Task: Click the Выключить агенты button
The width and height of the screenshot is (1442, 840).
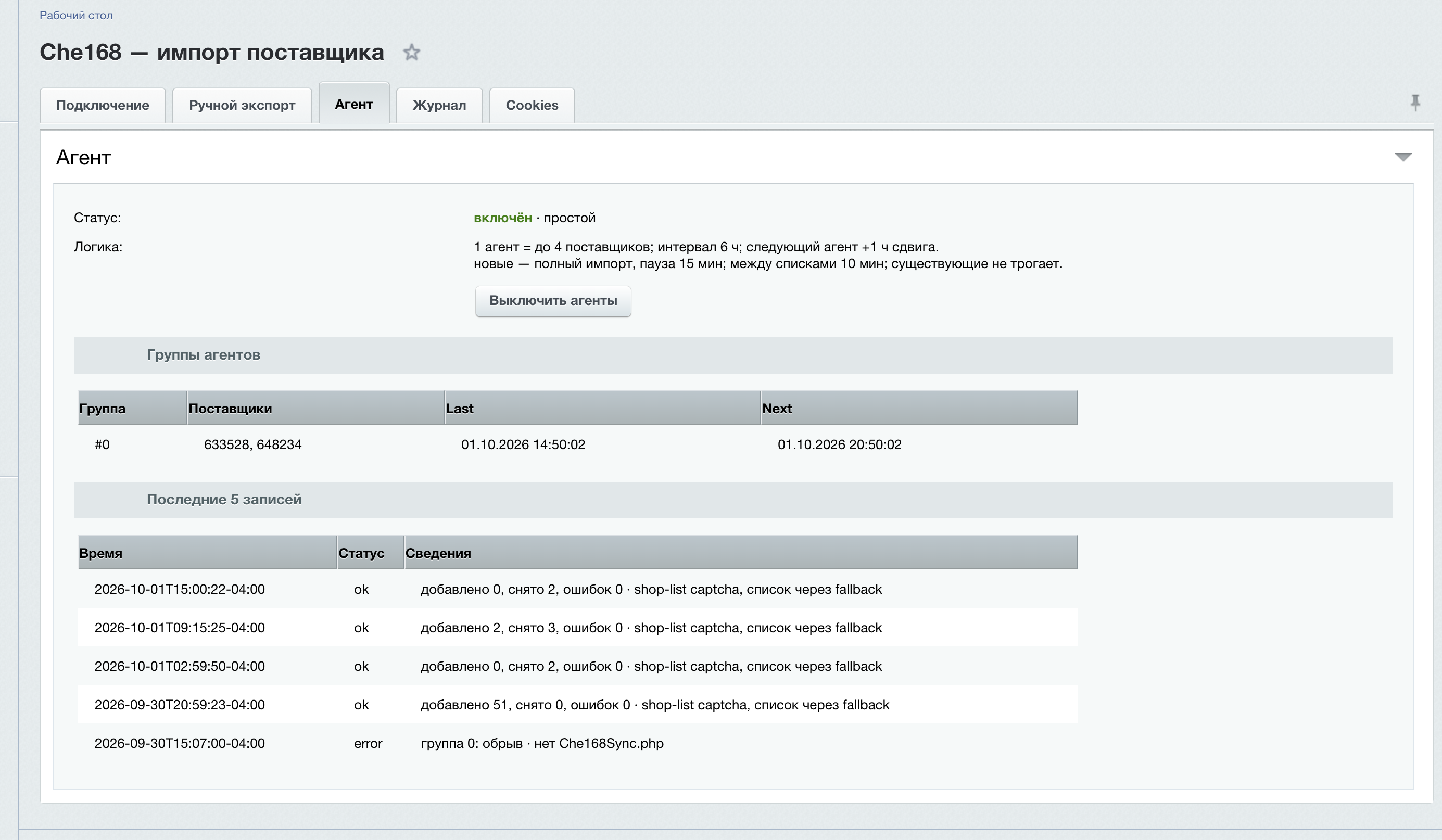Action: pos(553,301)
